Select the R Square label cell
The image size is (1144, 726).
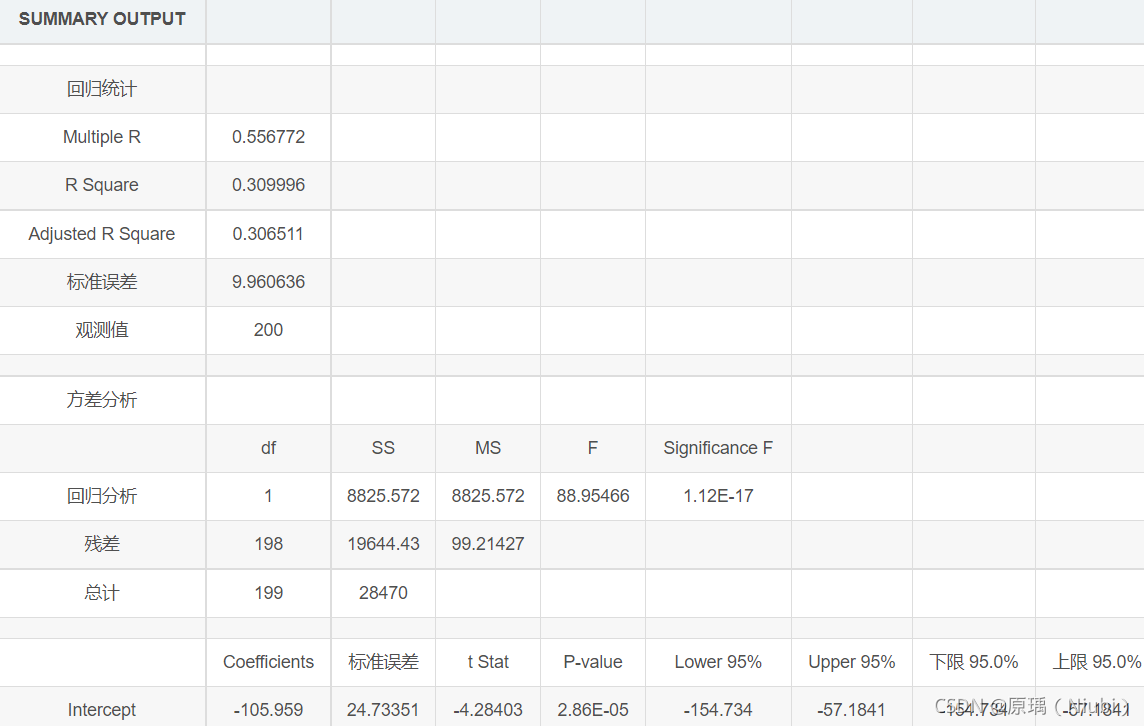pos(102,185)
